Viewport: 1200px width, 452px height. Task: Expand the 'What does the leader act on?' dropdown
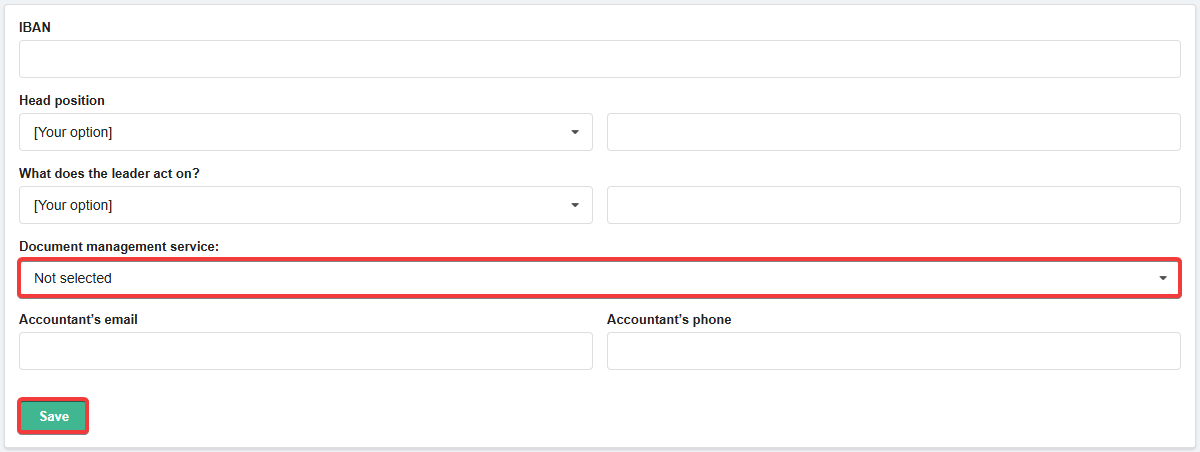tap(305, 205)
